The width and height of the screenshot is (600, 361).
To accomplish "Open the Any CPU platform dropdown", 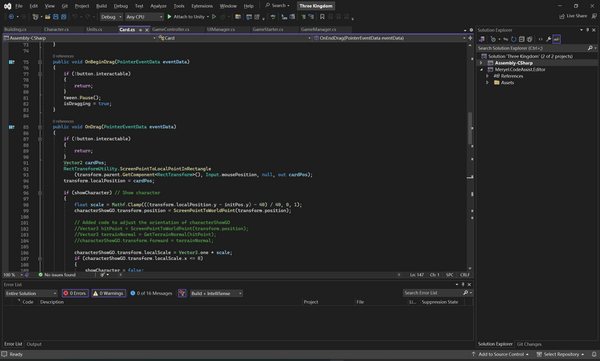I will [x=144, y=17].
